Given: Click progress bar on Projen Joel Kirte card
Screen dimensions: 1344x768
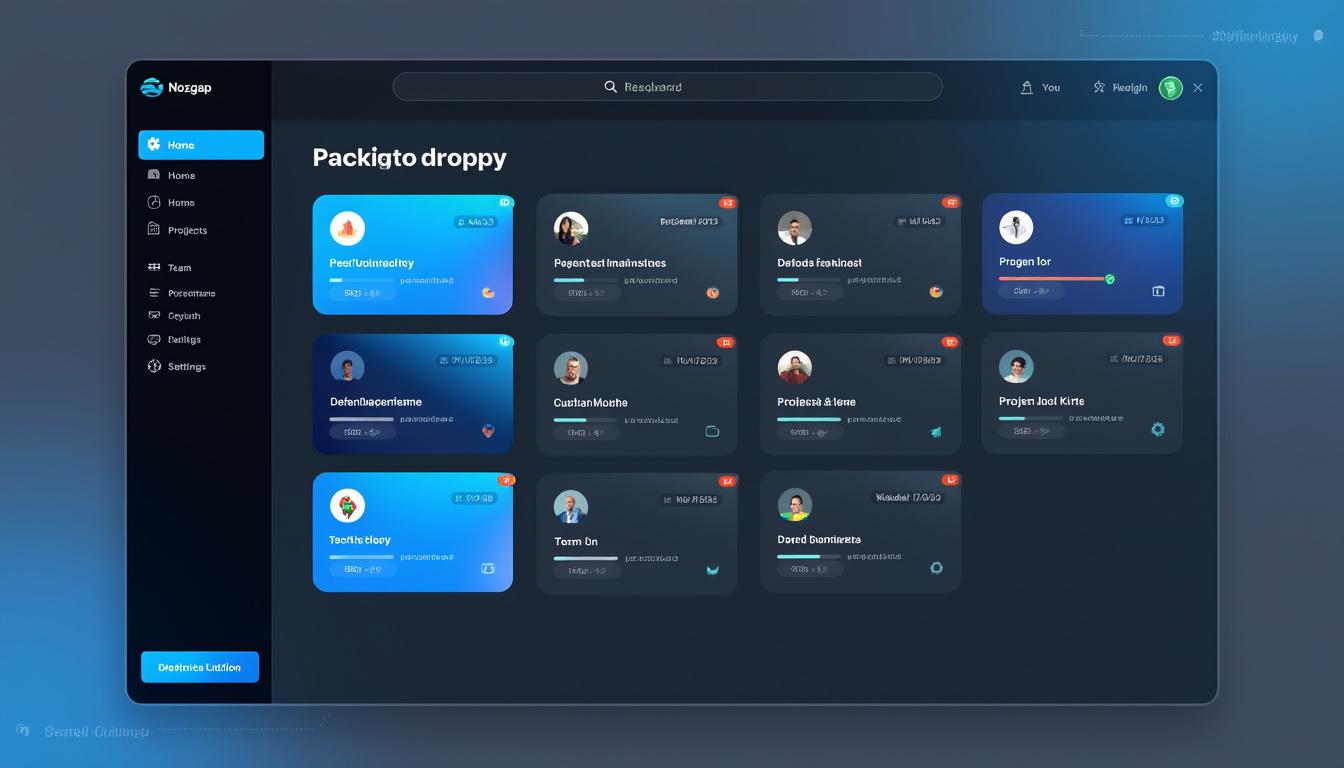Looking at the screenshot, I should point(1030,418).
